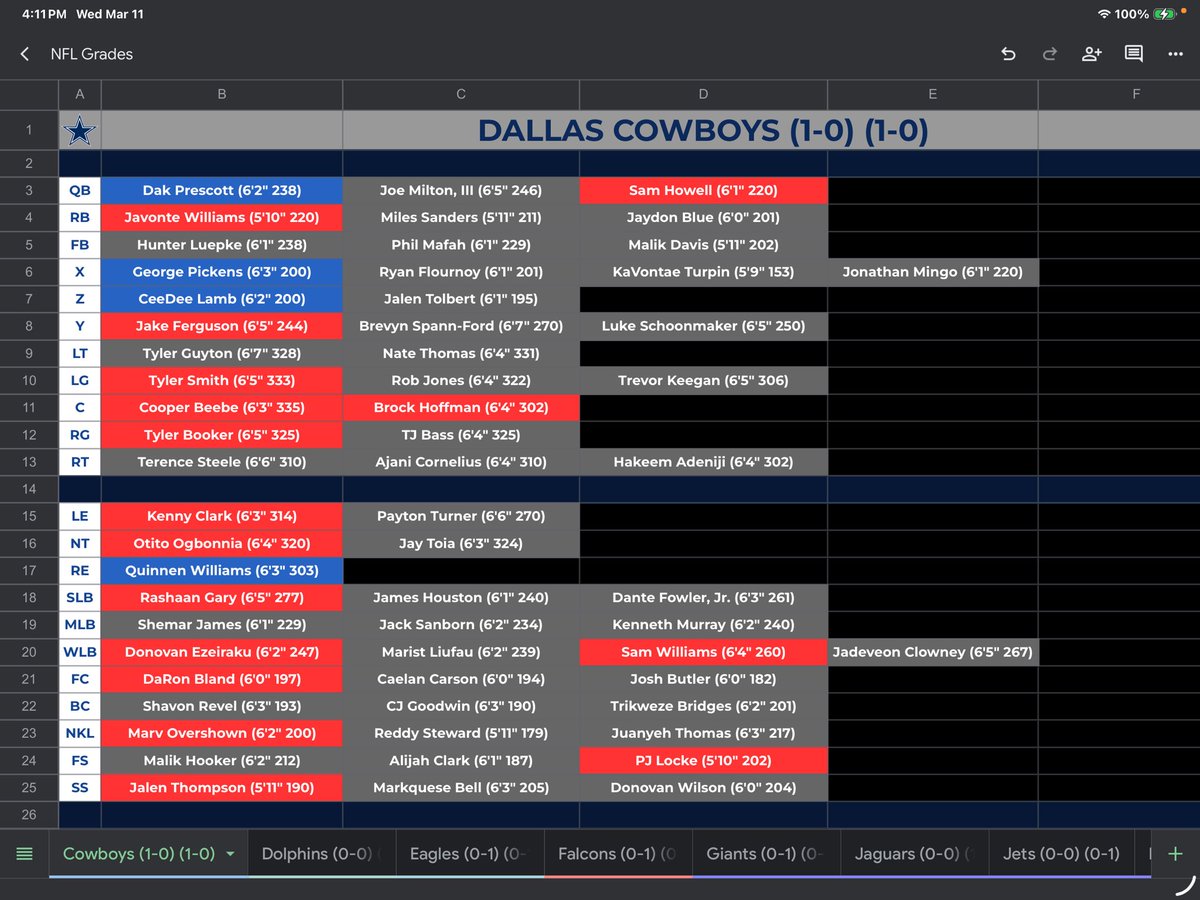
Task: Select the Sam Williams (6'4" 260) cell
Action: pyautogui.click(x=704, y=652)
